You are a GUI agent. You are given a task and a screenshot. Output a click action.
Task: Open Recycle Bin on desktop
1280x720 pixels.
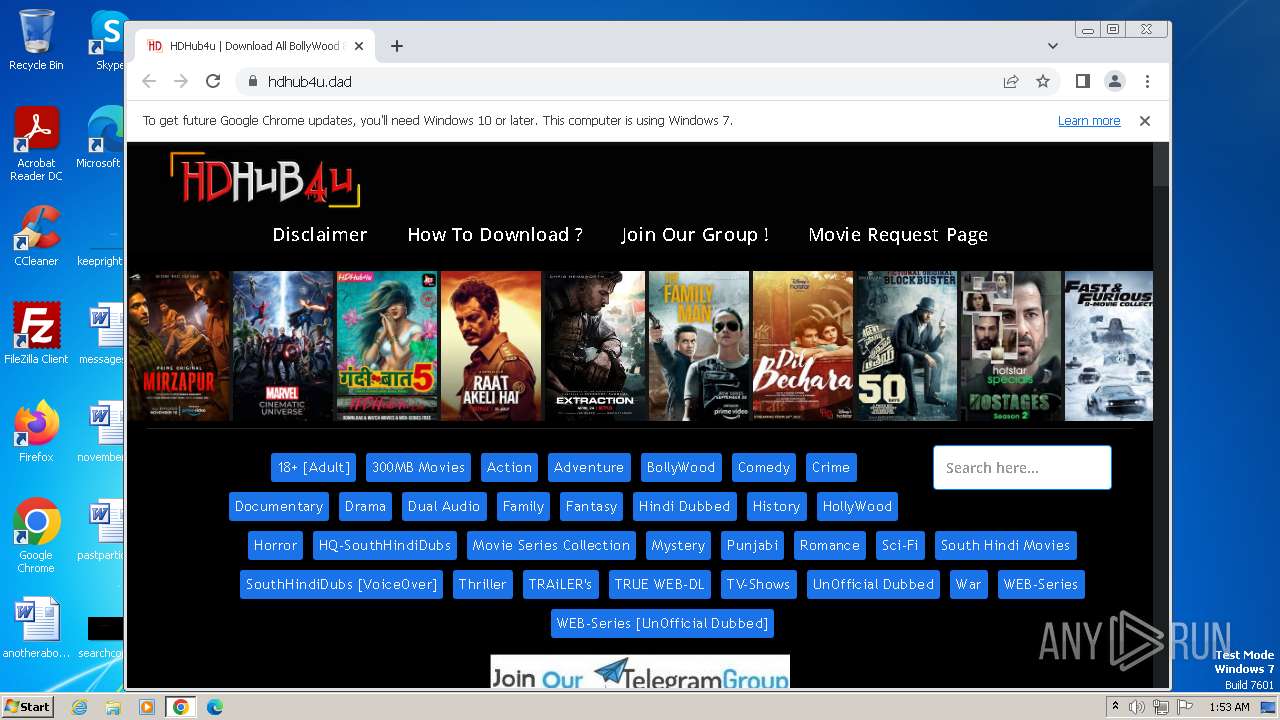(x=36, y=41)
